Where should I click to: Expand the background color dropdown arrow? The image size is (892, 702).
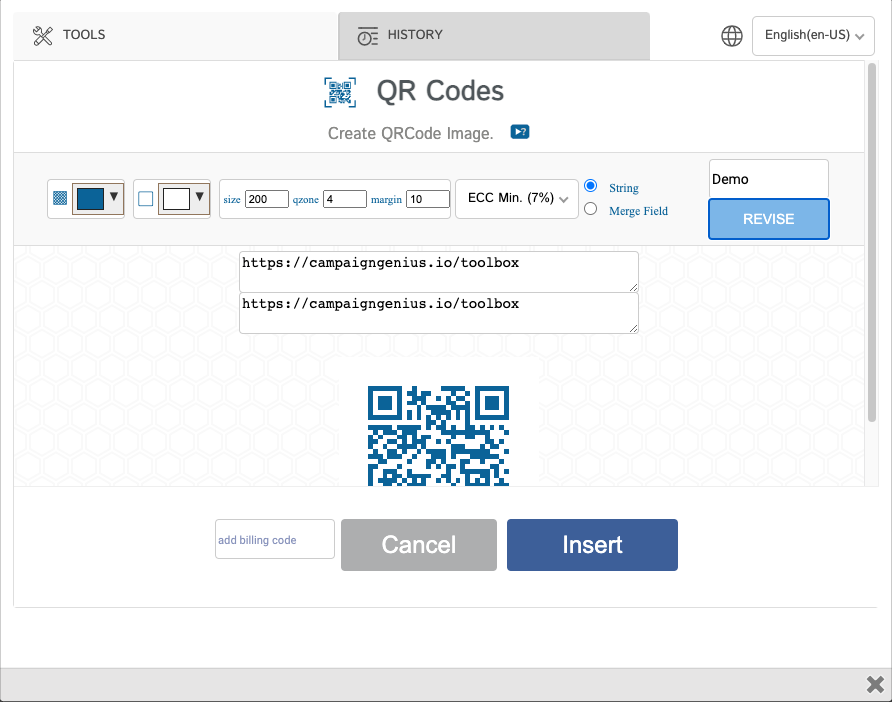tap(200, 196)
